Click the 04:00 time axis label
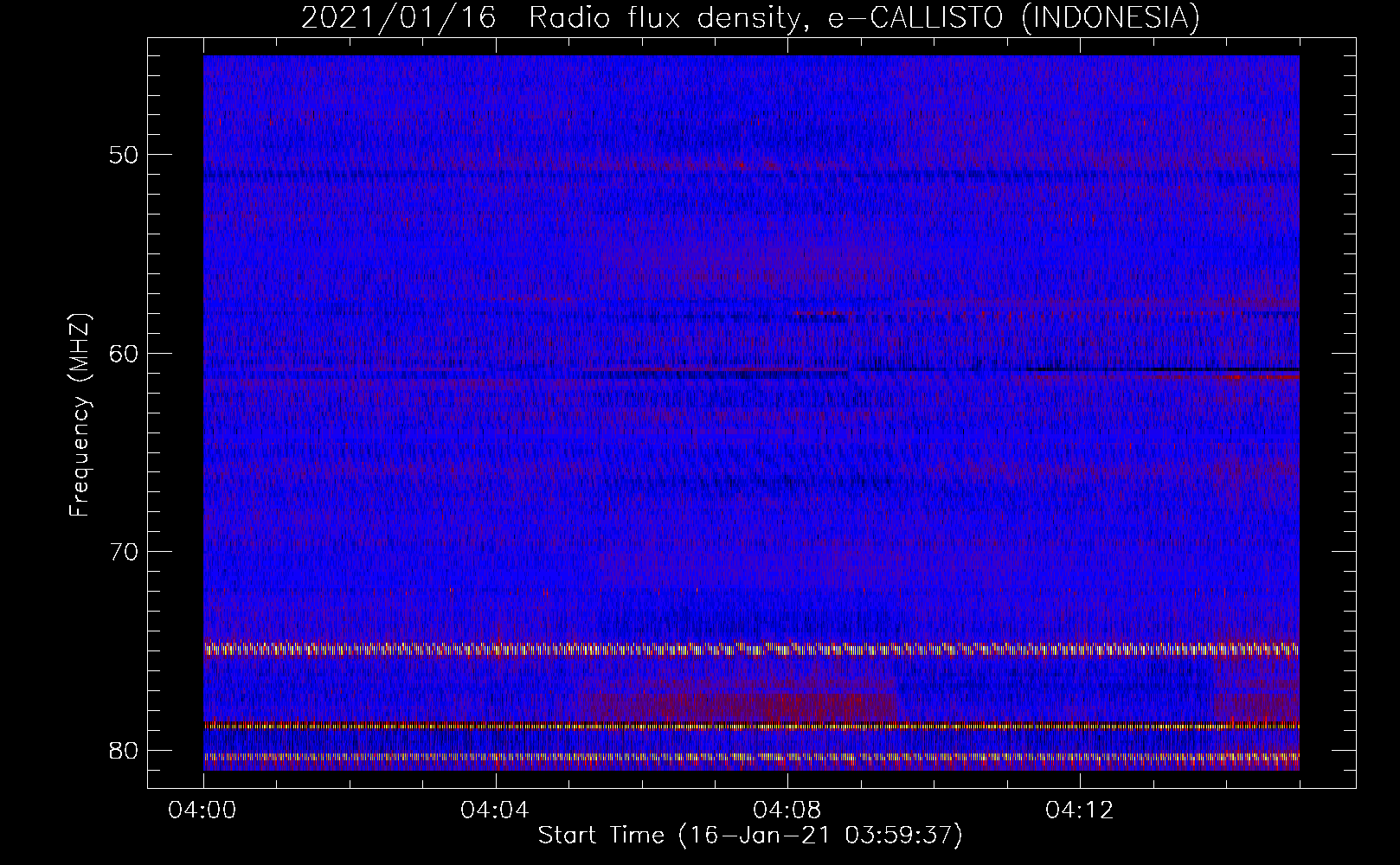 [x=203, y=811]
